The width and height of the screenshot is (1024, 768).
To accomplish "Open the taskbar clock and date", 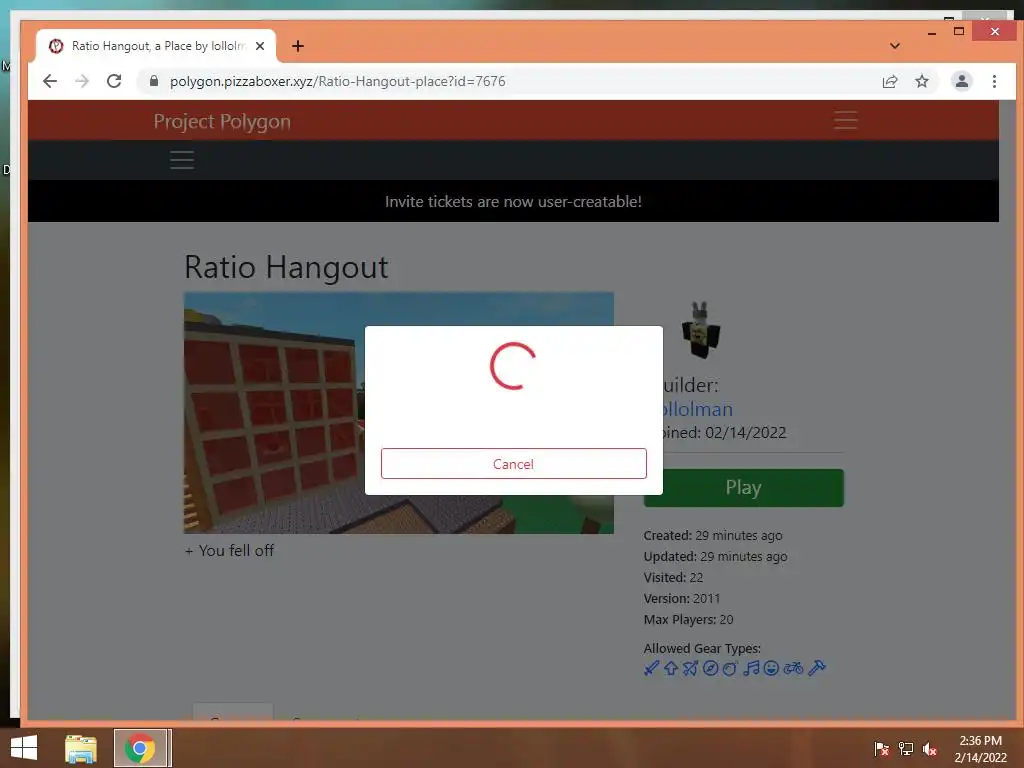I will tap(980, 749).
